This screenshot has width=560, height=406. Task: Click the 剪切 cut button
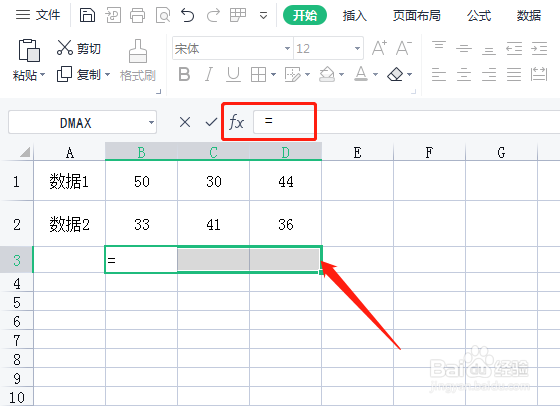pos(79,48)
